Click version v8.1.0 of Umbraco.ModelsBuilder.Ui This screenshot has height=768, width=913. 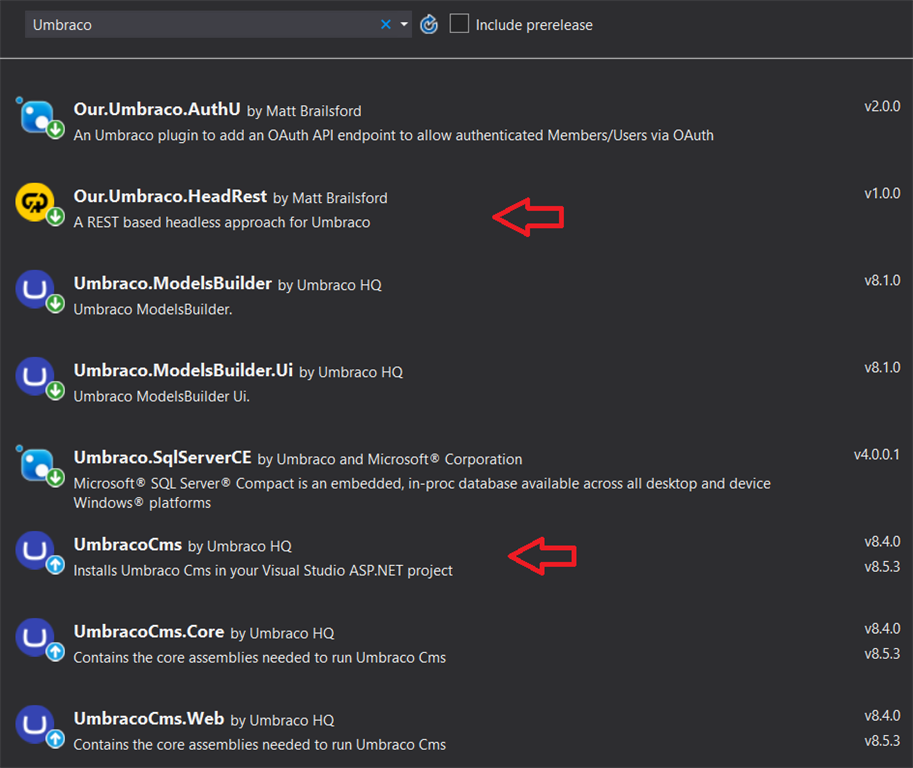coord(882,367)
